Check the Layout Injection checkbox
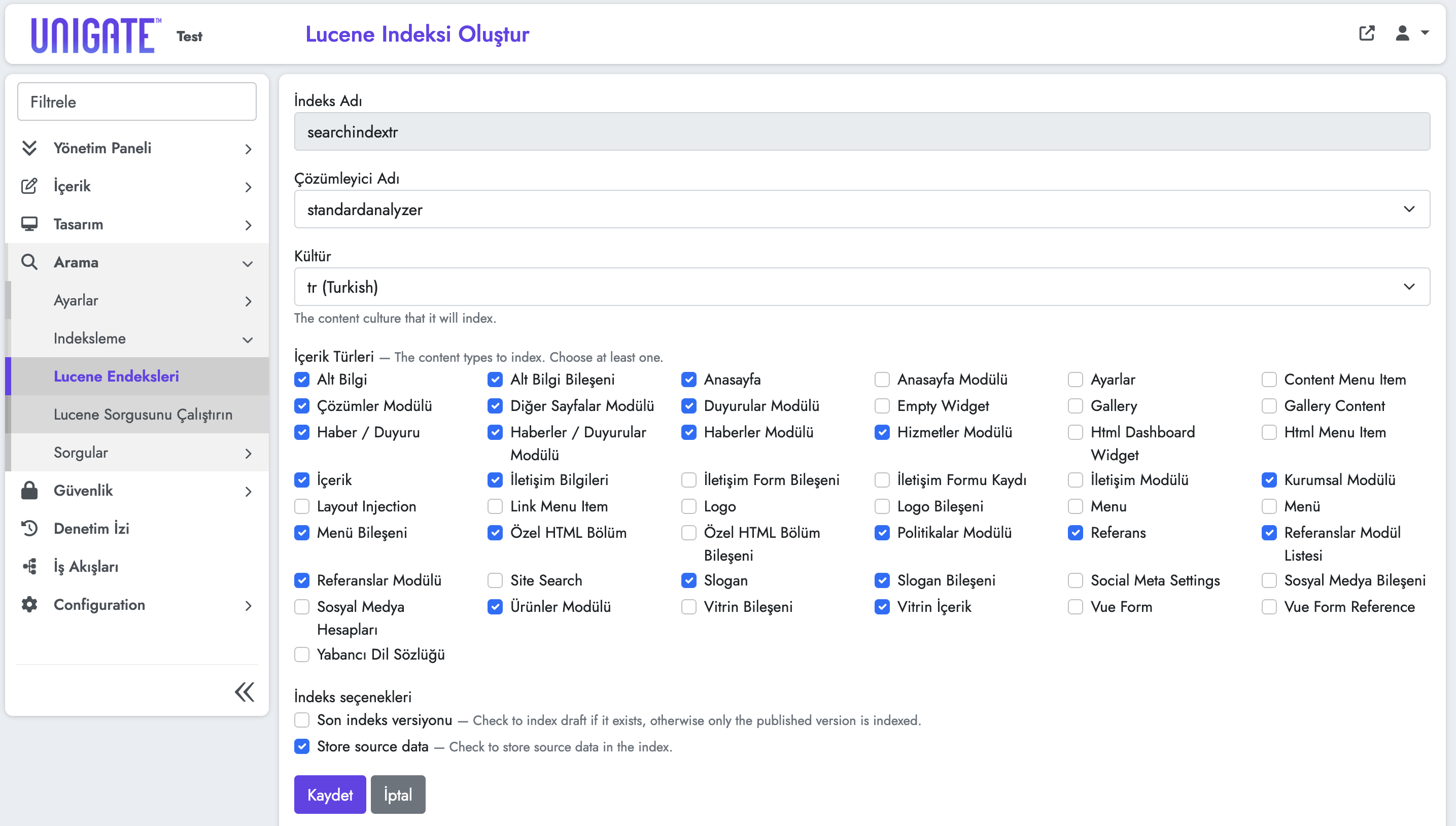 302,506
